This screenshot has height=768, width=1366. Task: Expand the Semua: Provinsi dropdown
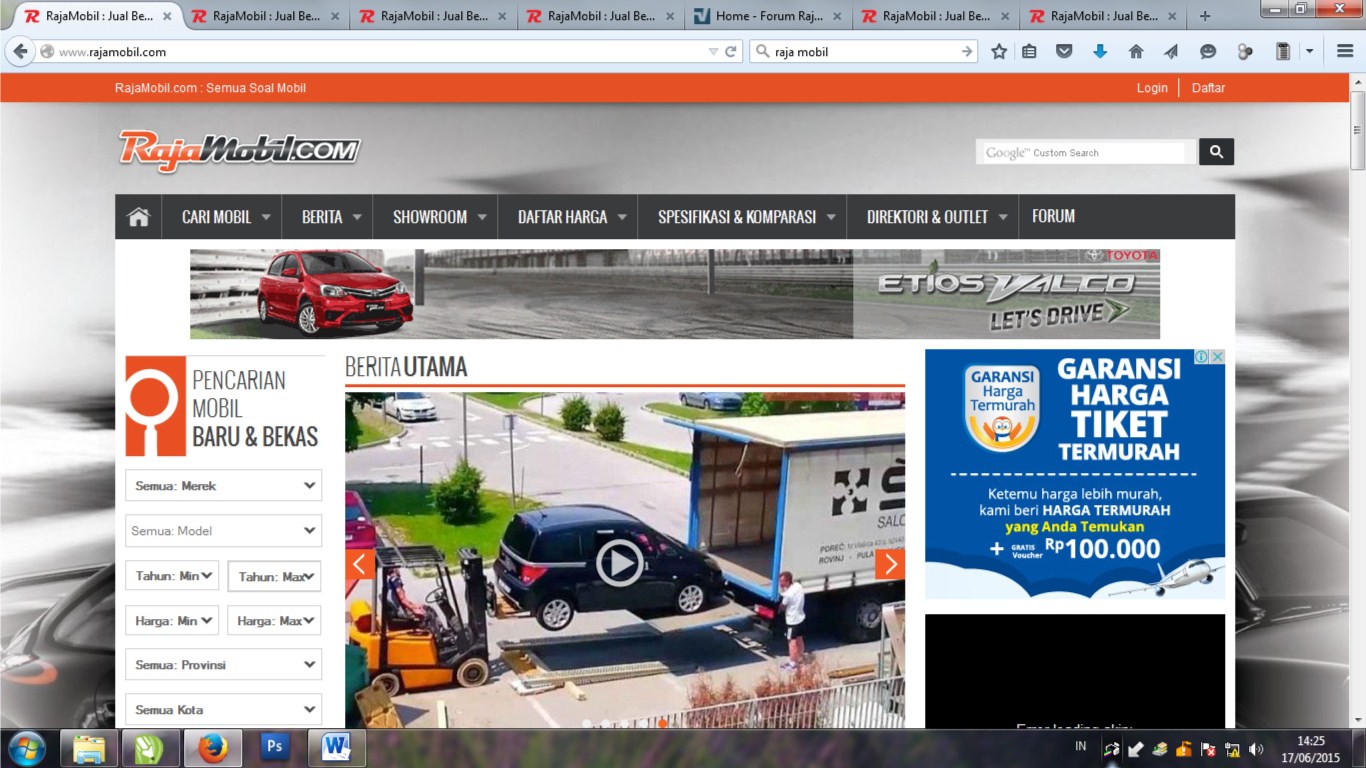coord(224,665)
